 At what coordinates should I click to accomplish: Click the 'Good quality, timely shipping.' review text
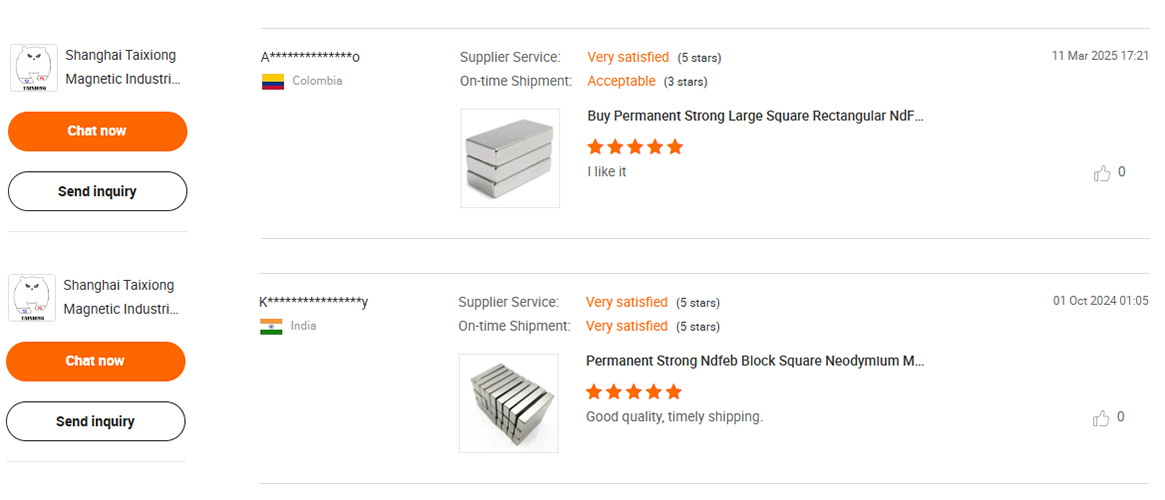tap(674, 417)
